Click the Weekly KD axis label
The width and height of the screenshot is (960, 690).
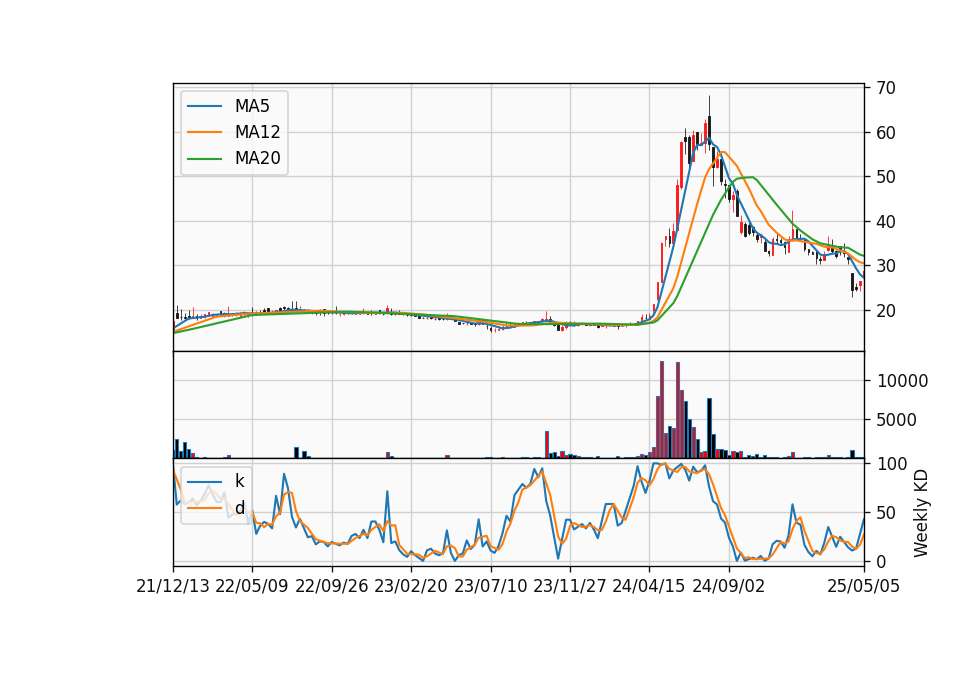tap(920, 513)
